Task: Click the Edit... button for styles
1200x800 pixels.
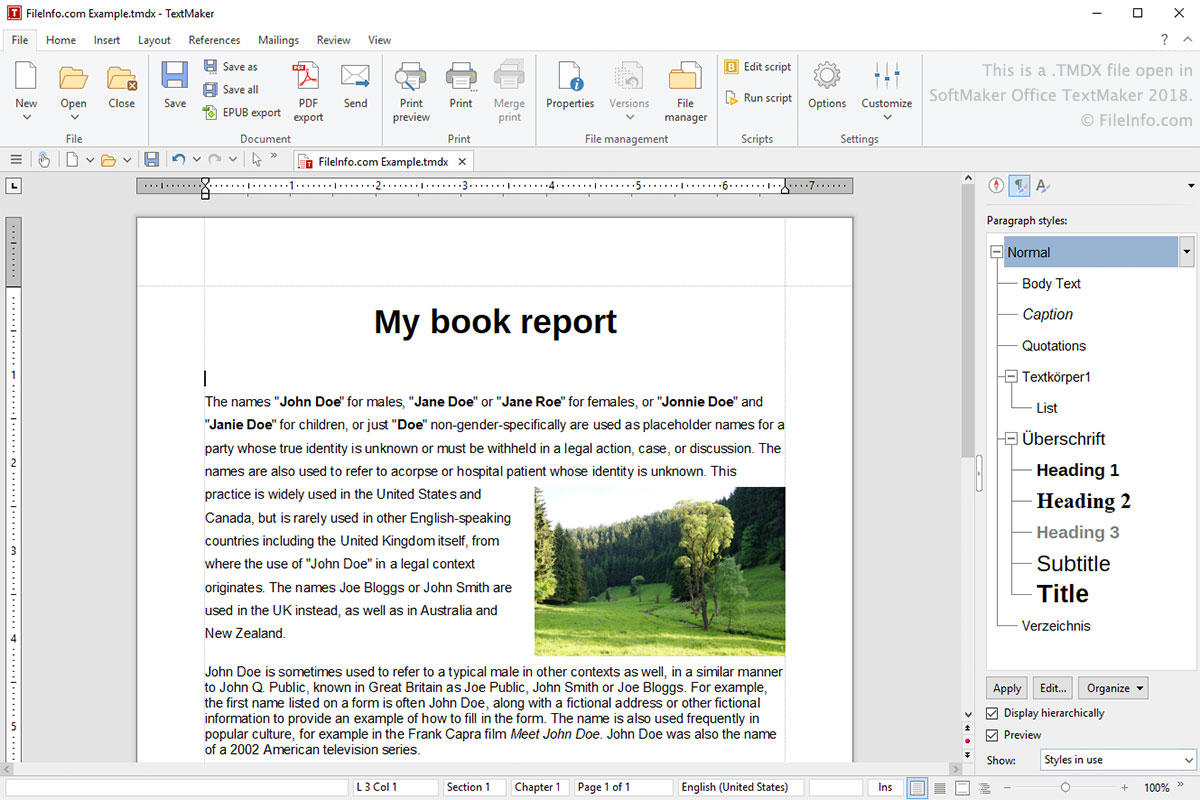Action: pos(1052,688)
